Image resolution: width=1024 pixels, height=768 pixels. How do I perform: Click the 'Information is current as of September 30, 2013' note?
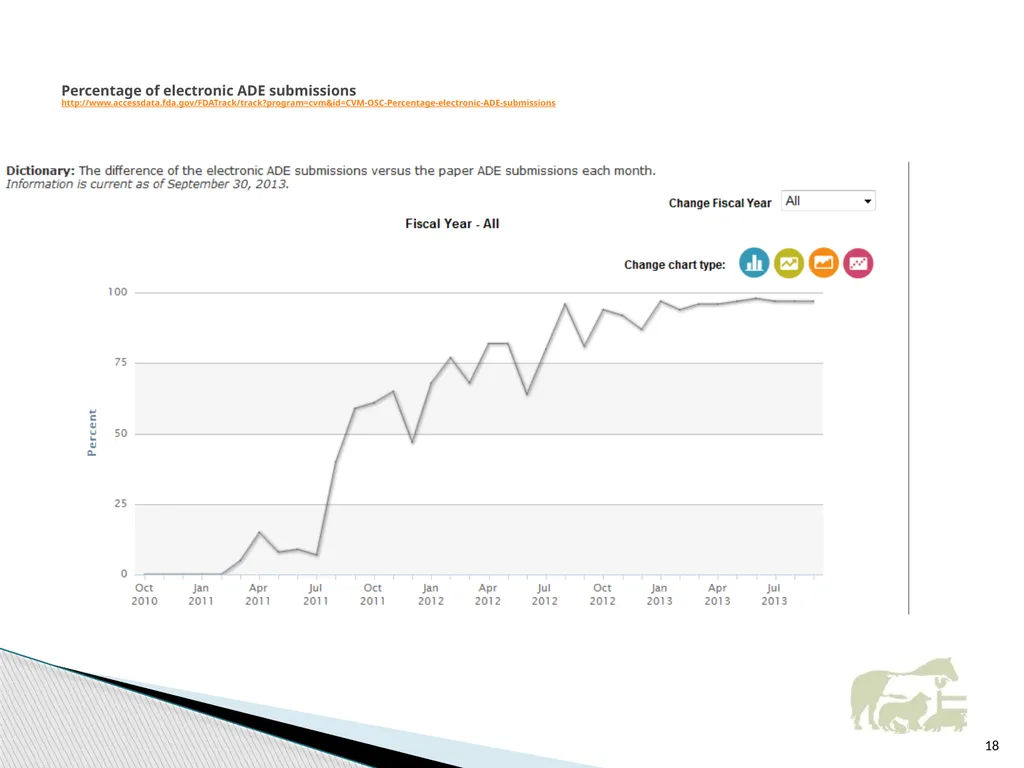[x=148, y=184]
